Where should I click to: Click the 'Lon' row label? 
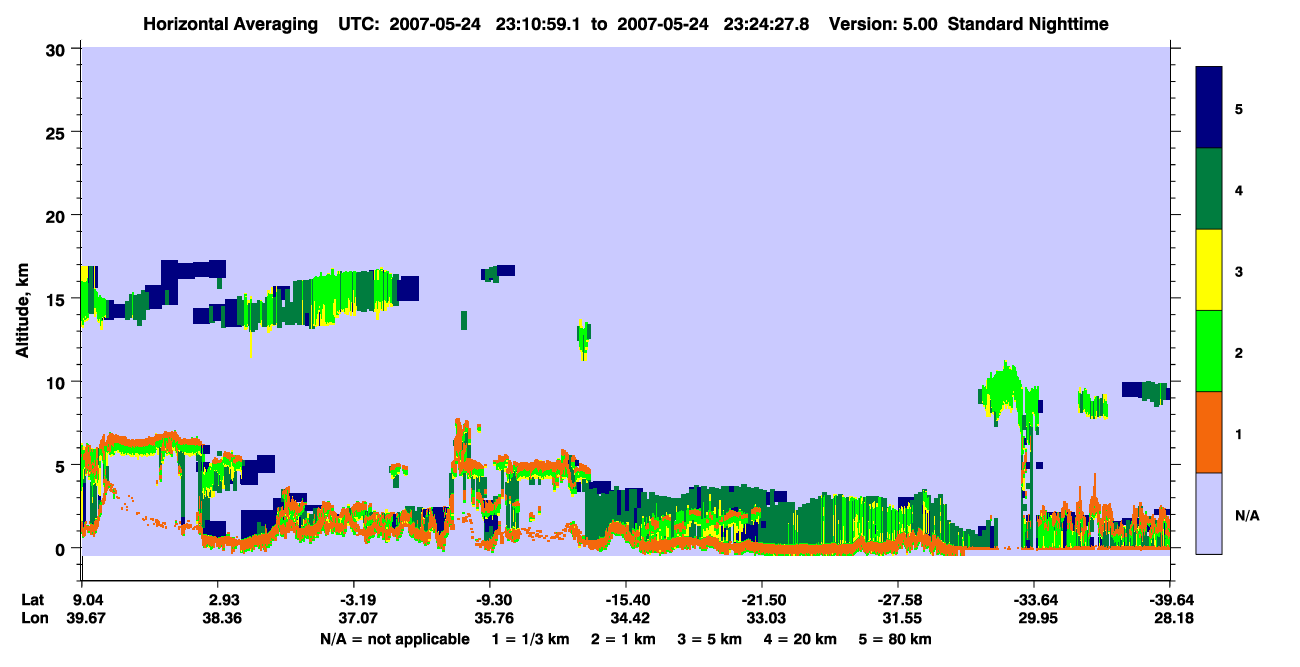(34, 618)
